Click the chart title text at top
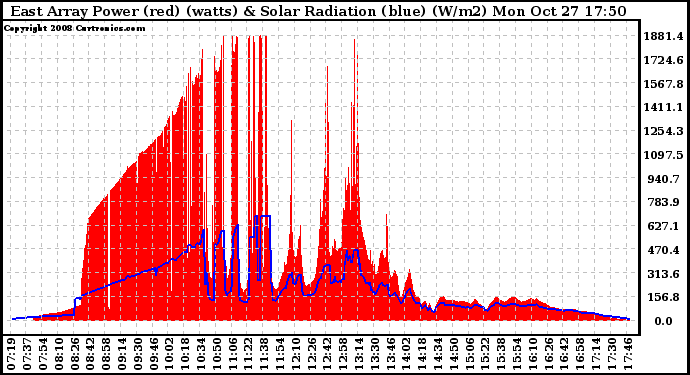690x375 pixels. coord(318,11)
